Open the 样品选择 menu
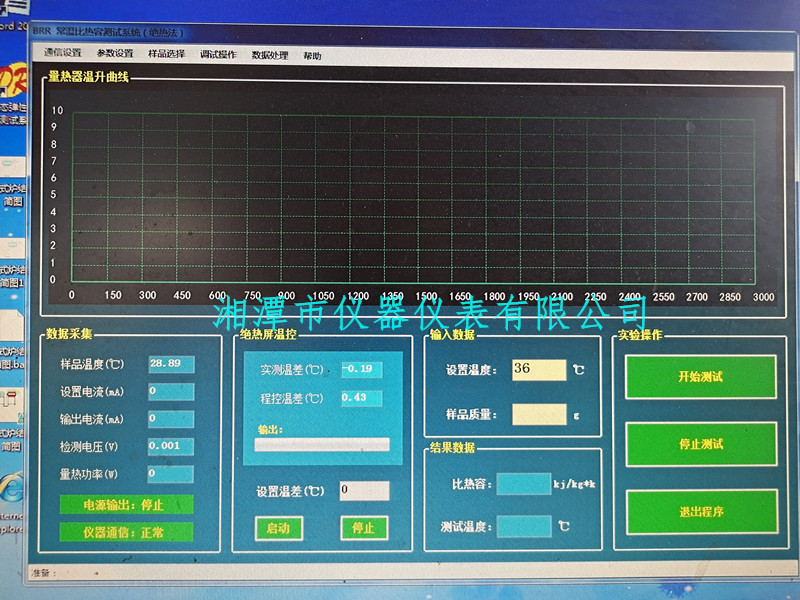This screenshot has height=600, width=800. (x=166, y=54)
